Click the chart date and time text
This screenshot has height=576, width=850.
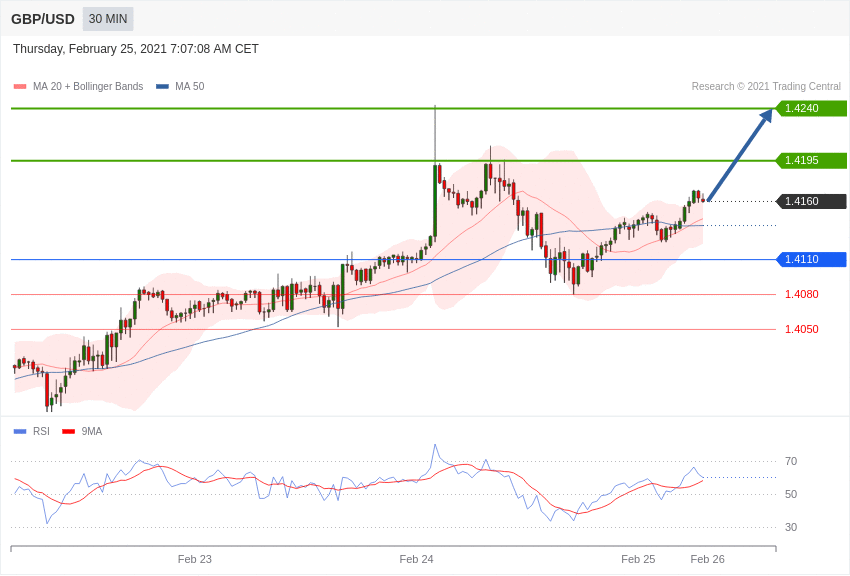136,49
